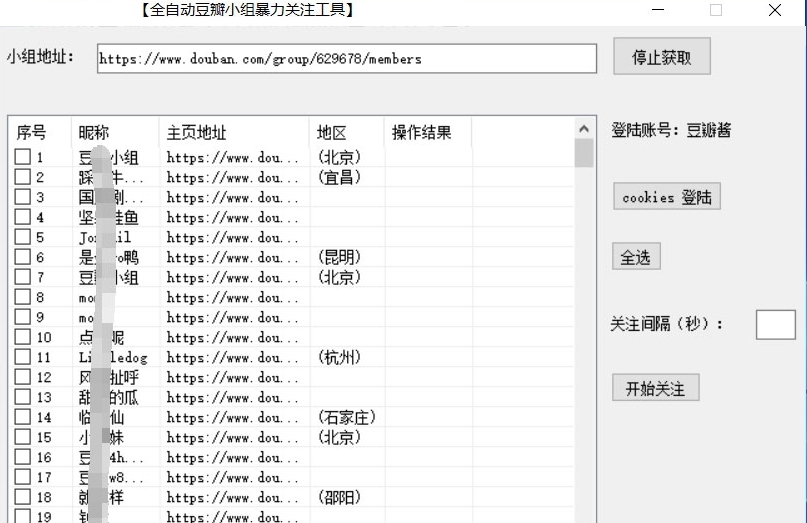Click the (石家庄) region cell
The height and width of the screenshot is (523, 807).
(x=347, y=417)
